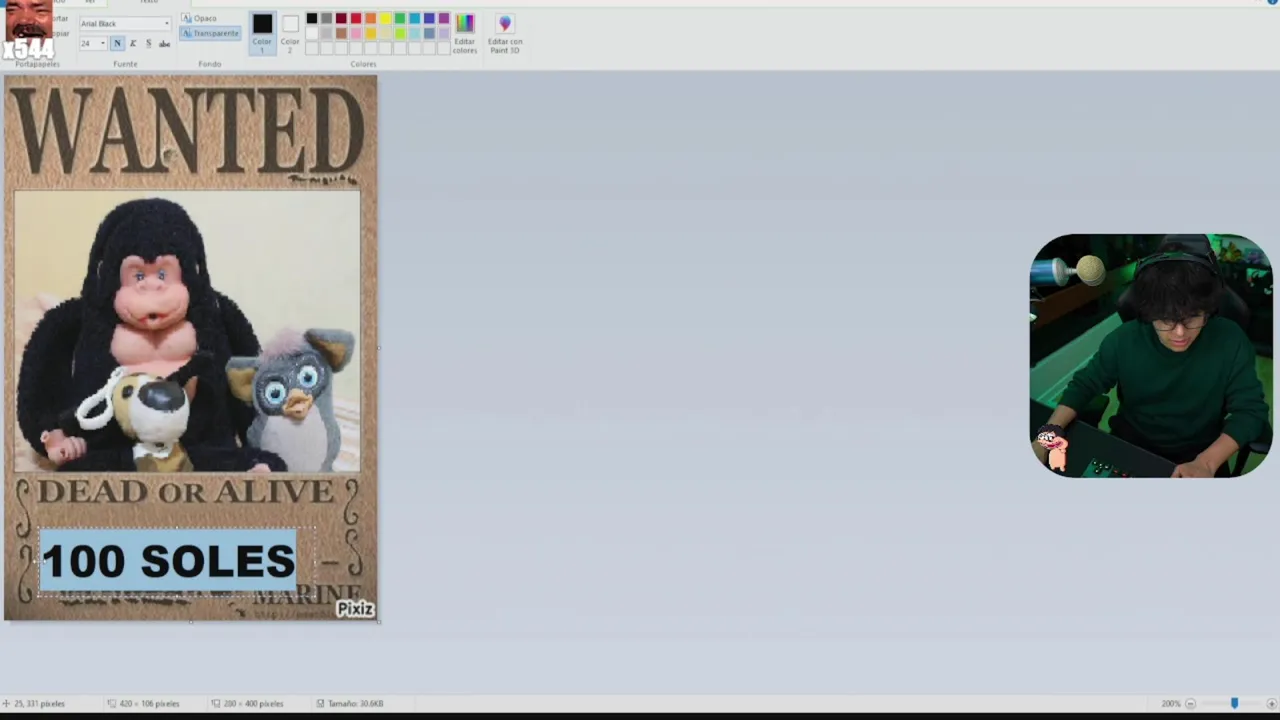The height and width of the screenshot is (720, 1280).
Task: Pick the indigo color swatch
Action: [x=429, y=18]
